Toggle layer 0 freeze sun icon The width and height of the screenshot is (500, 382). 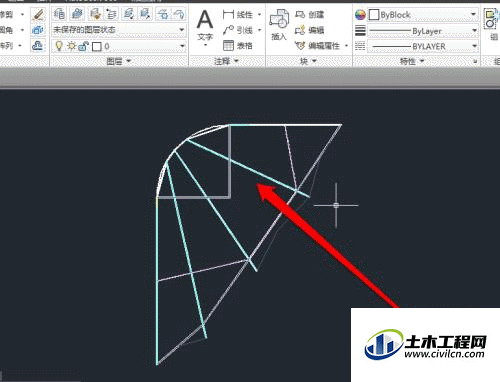click(71, 46)
